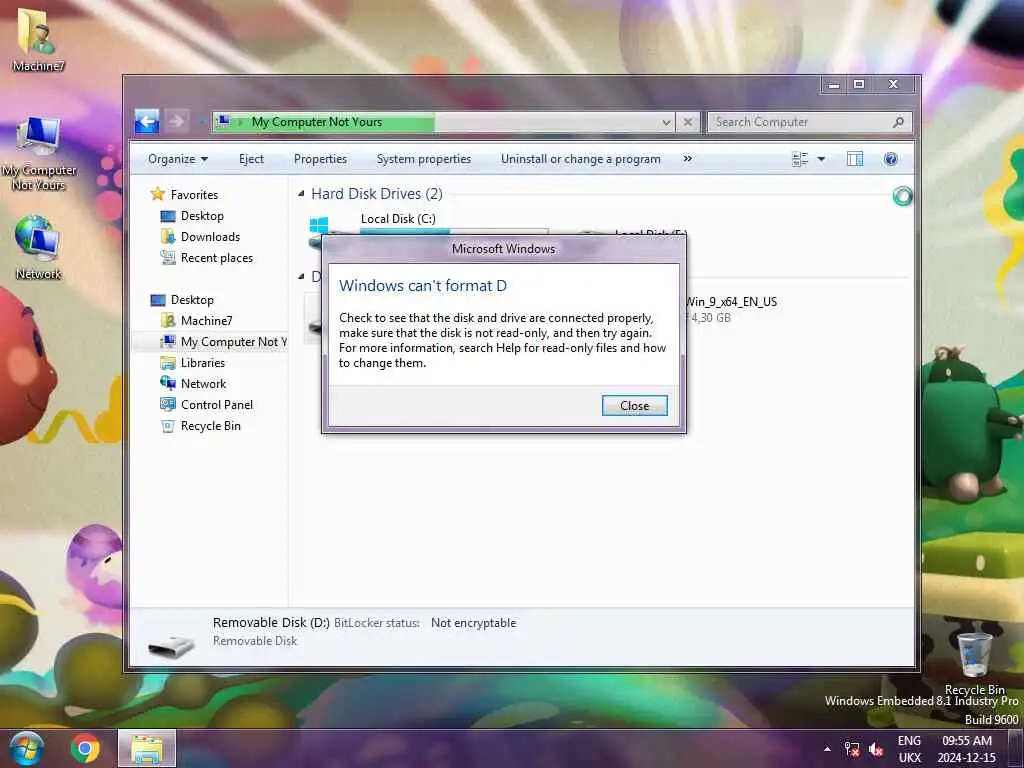Select the Desktop root tree item
This screenshot has width=1024, height=768.
coord(192,300)
